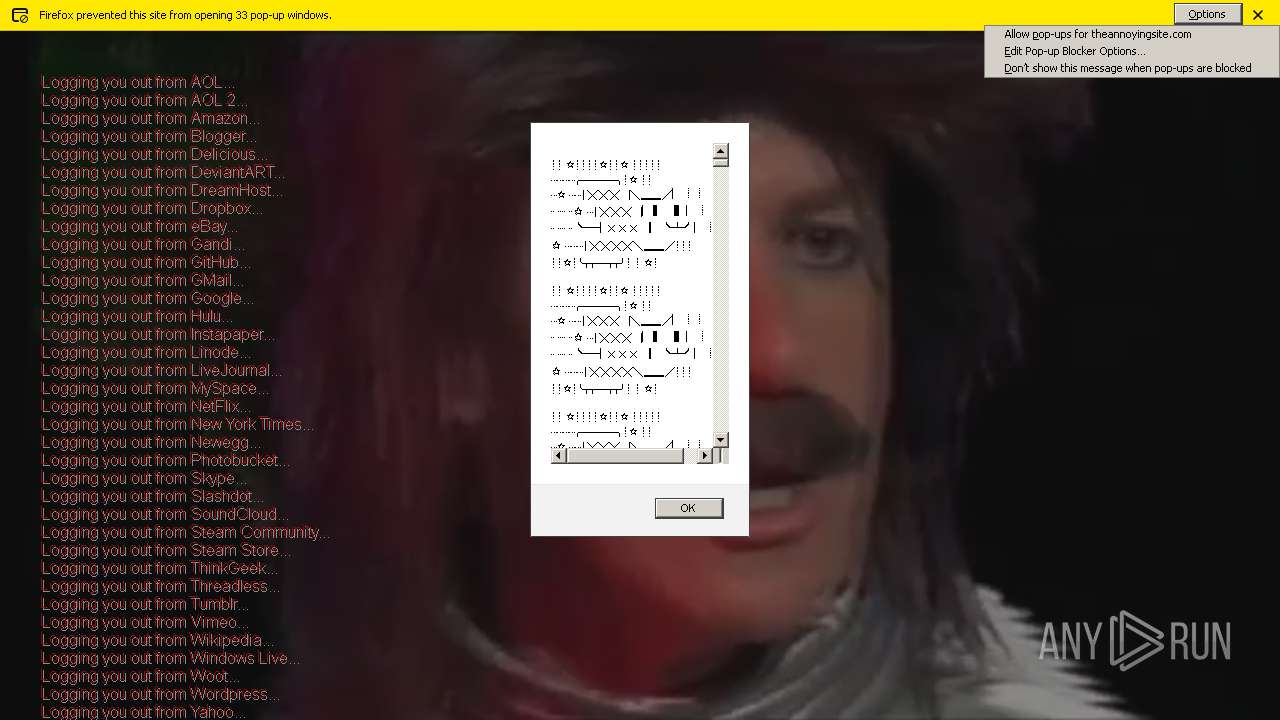Viewport: 1280px width, 720px height.
Task: Click the dialog's scroll down arrow
Action: 720,440
